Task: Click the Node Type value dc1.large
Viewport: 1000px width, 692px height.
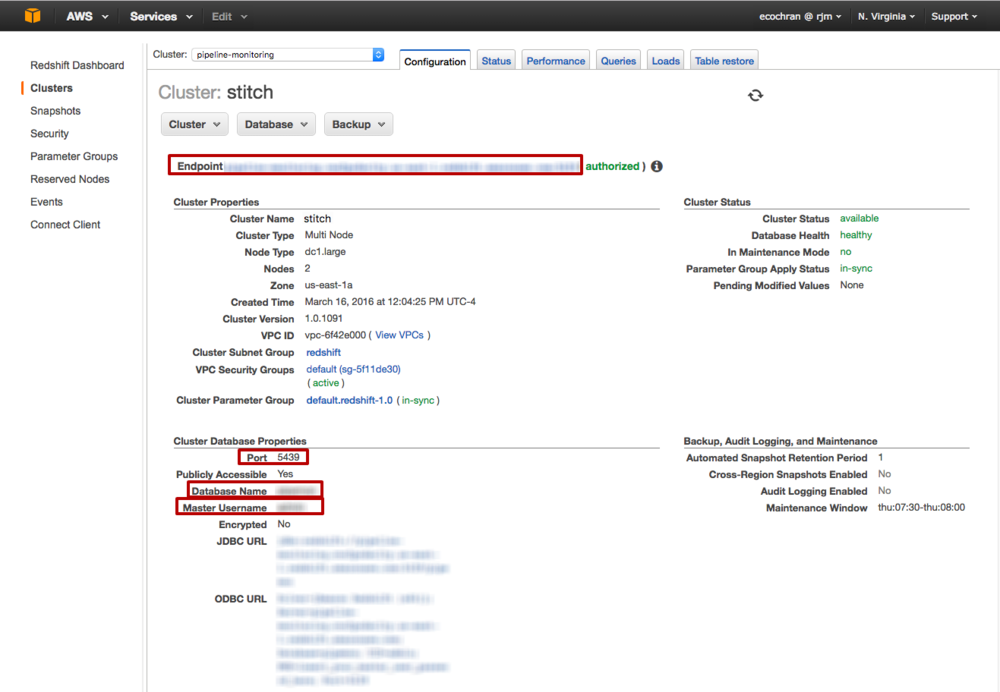Action: (325, 252)
